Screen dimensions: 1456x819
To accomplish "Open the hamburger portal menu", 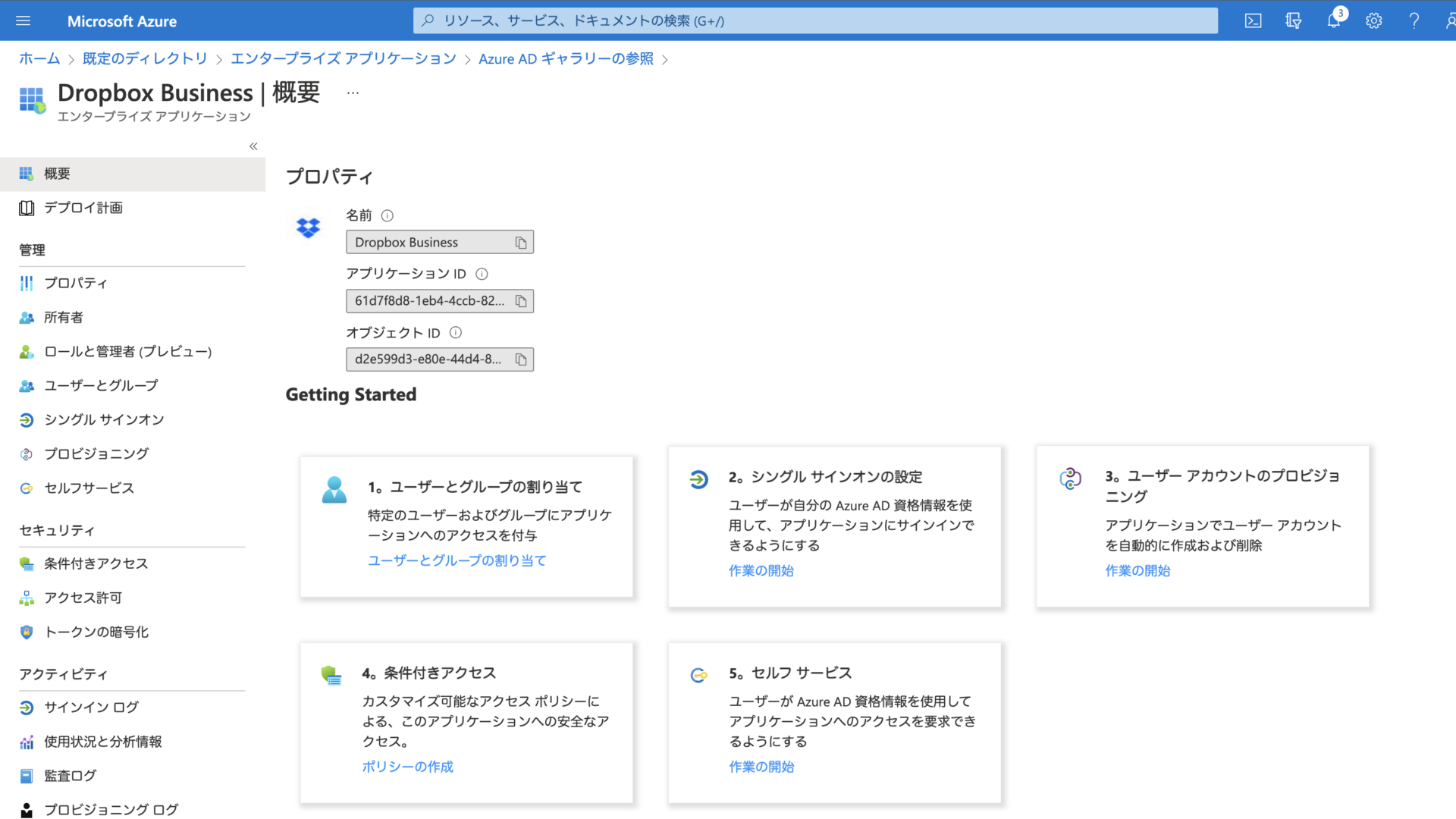I will 23,20.
